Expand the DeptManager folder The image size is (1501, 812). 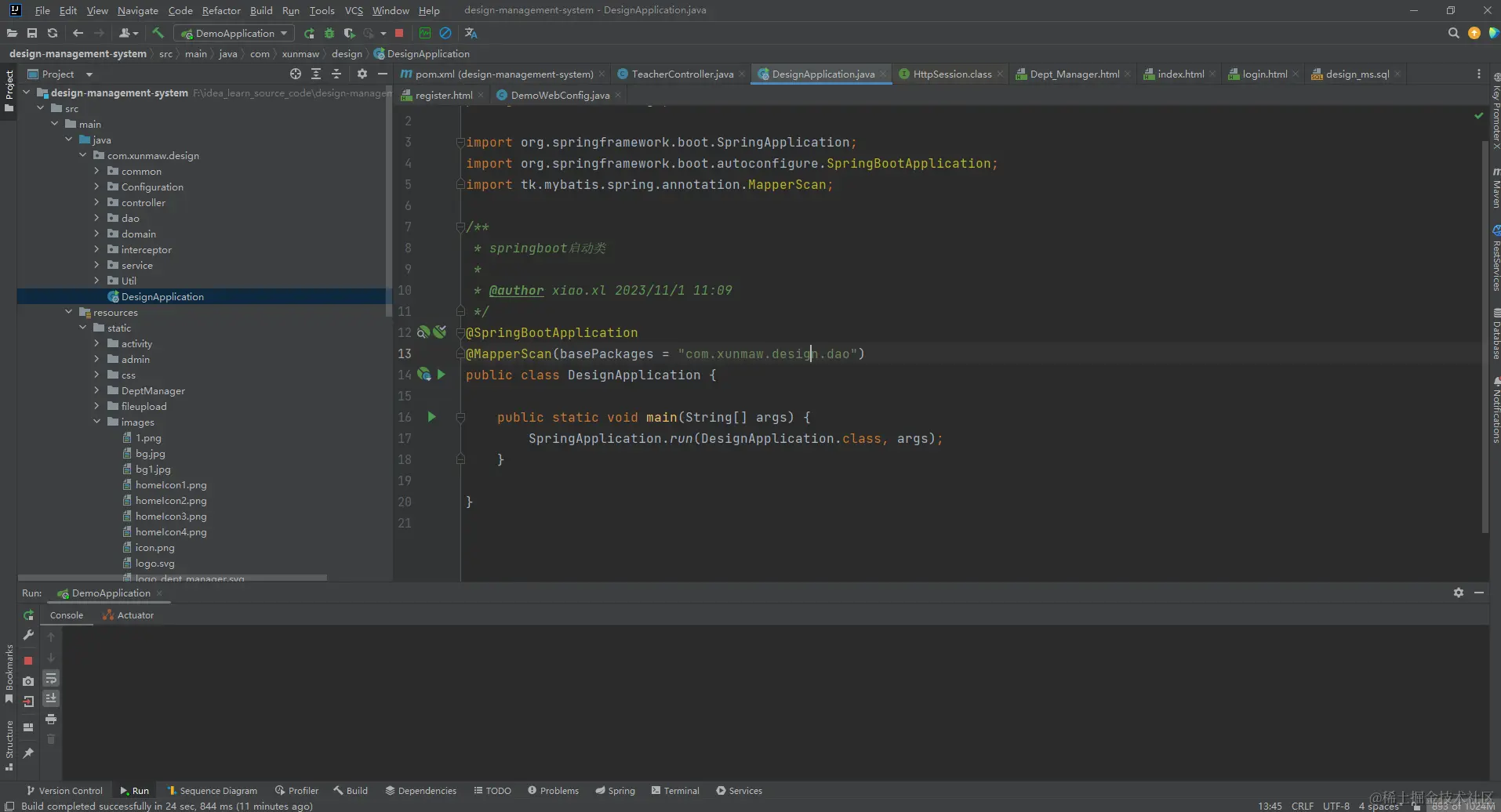[96, 390]
